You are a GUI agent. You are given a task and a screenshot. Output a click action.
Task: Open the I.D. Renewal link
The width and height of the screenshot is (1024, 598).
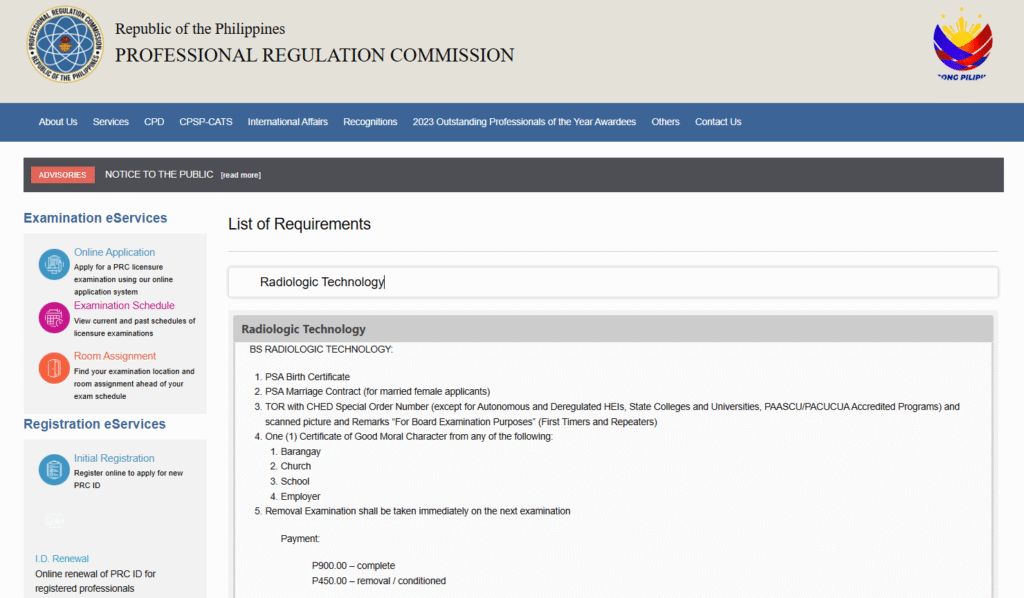tap(62, 558)
